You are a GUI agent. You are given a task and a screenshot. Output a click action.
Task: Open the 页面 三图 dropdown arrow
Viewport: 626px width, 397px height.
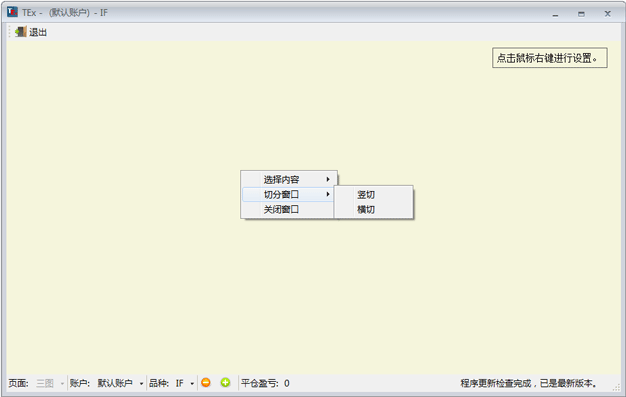coord(62,383)
